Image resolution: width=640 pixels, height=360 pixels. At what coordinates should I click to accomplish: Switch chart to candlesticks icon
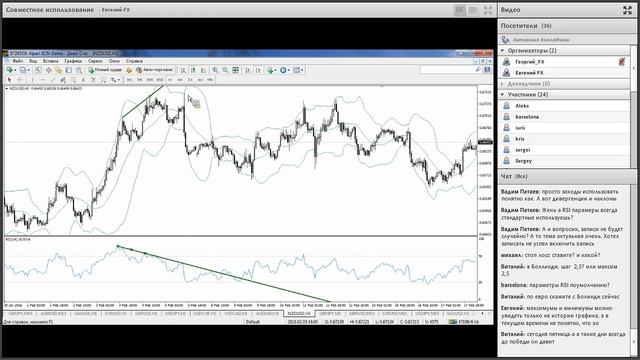pos(193,70)
